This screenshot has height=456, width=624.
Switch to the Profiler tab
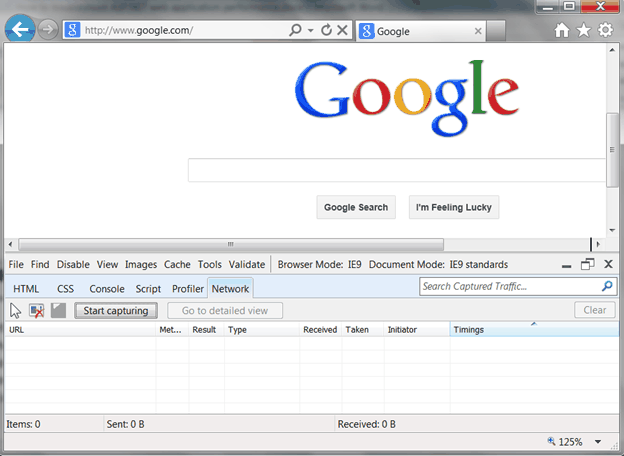pos(188,289)
